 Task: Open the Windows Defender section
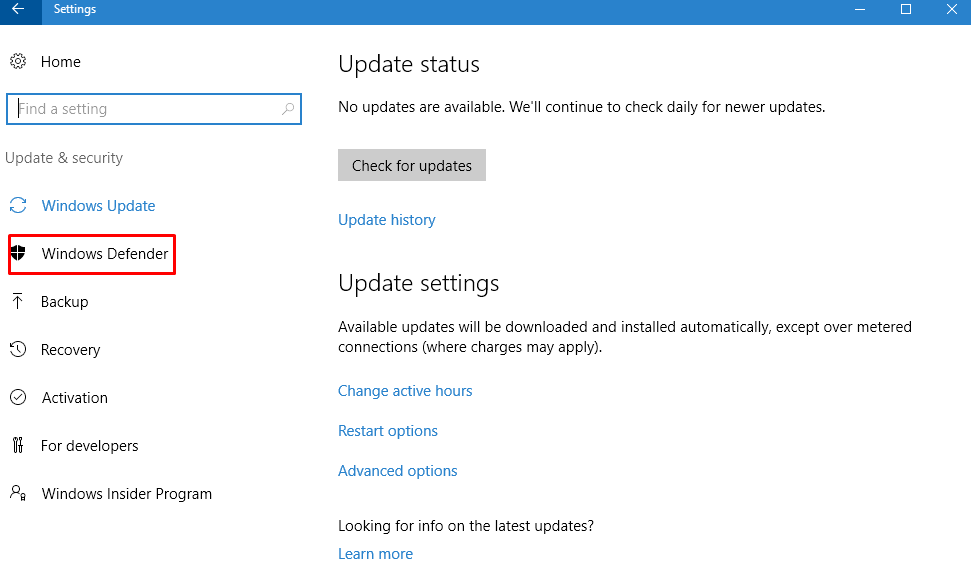[x=105, y=254]
